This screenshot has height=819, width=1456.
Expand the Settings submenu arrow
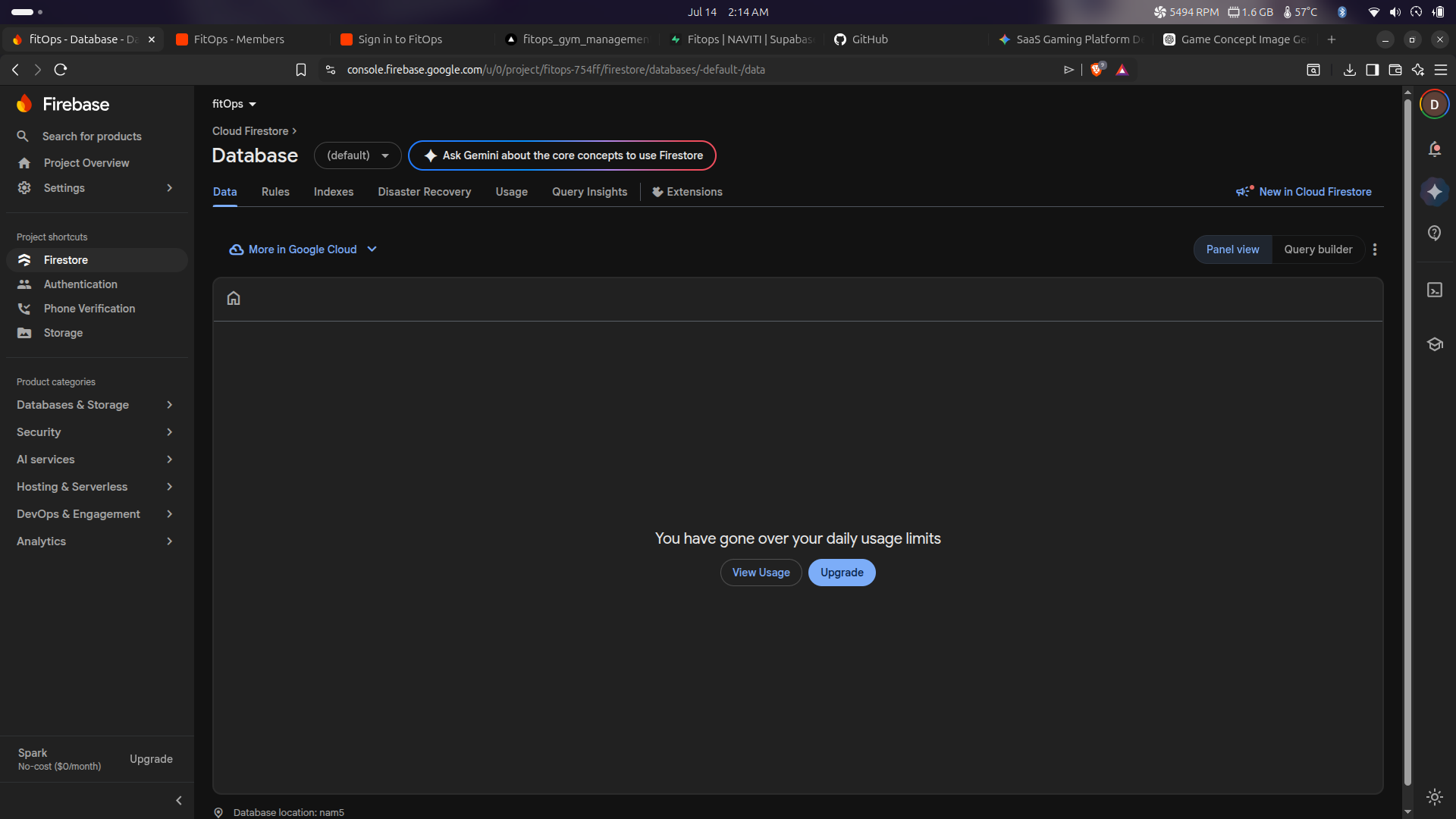pos(169,188)
